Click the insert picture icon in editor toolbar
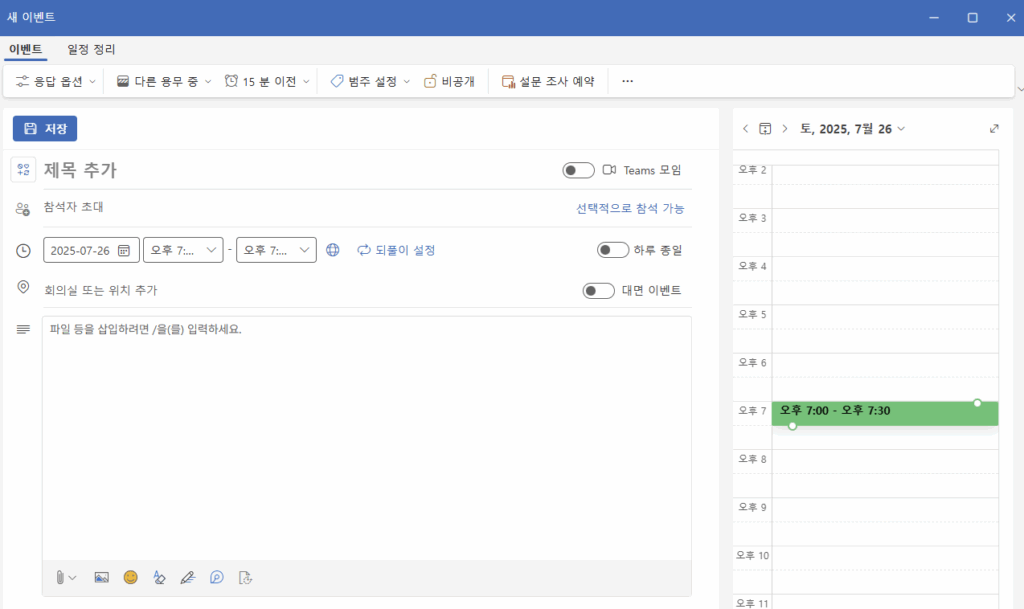 (101, 577)
